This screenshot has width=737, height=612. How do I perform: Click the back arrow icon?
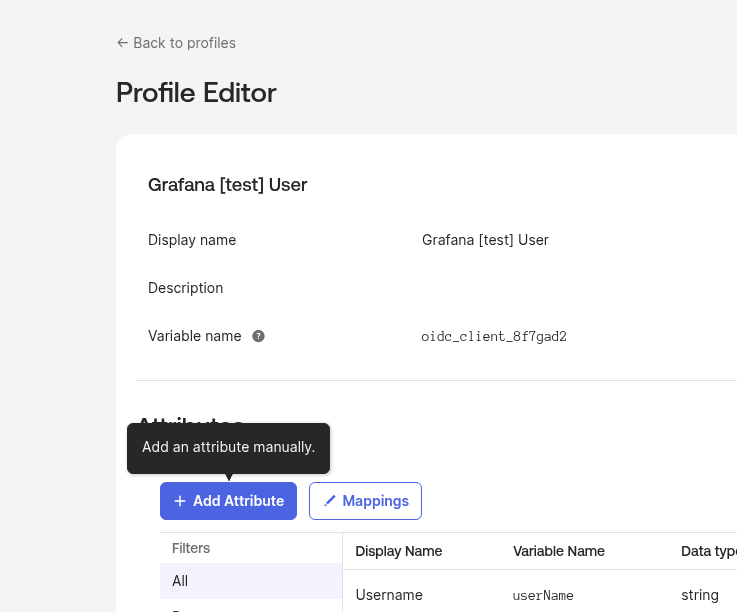pyautogui.click(x=122, y=43)
